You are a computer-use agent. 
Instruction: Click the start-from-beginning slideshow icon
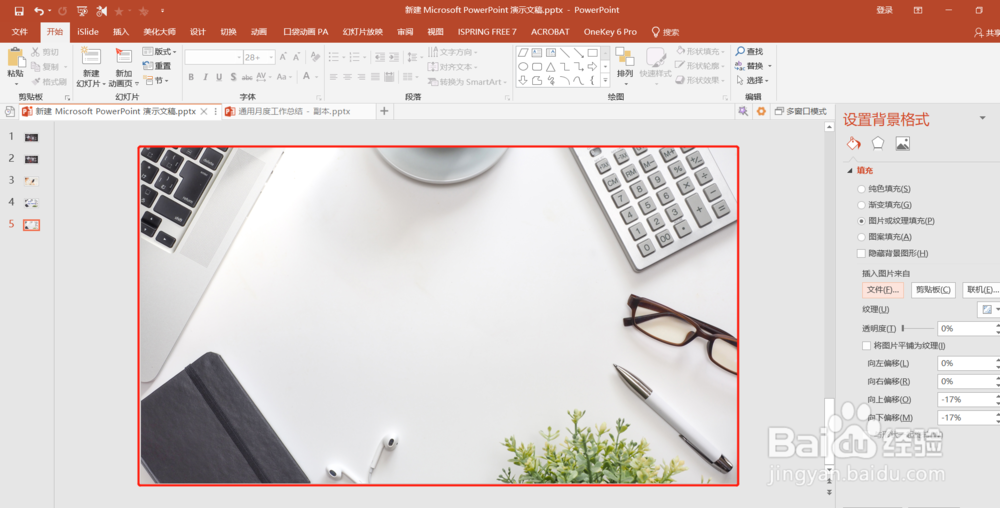(x=82, y=11)
